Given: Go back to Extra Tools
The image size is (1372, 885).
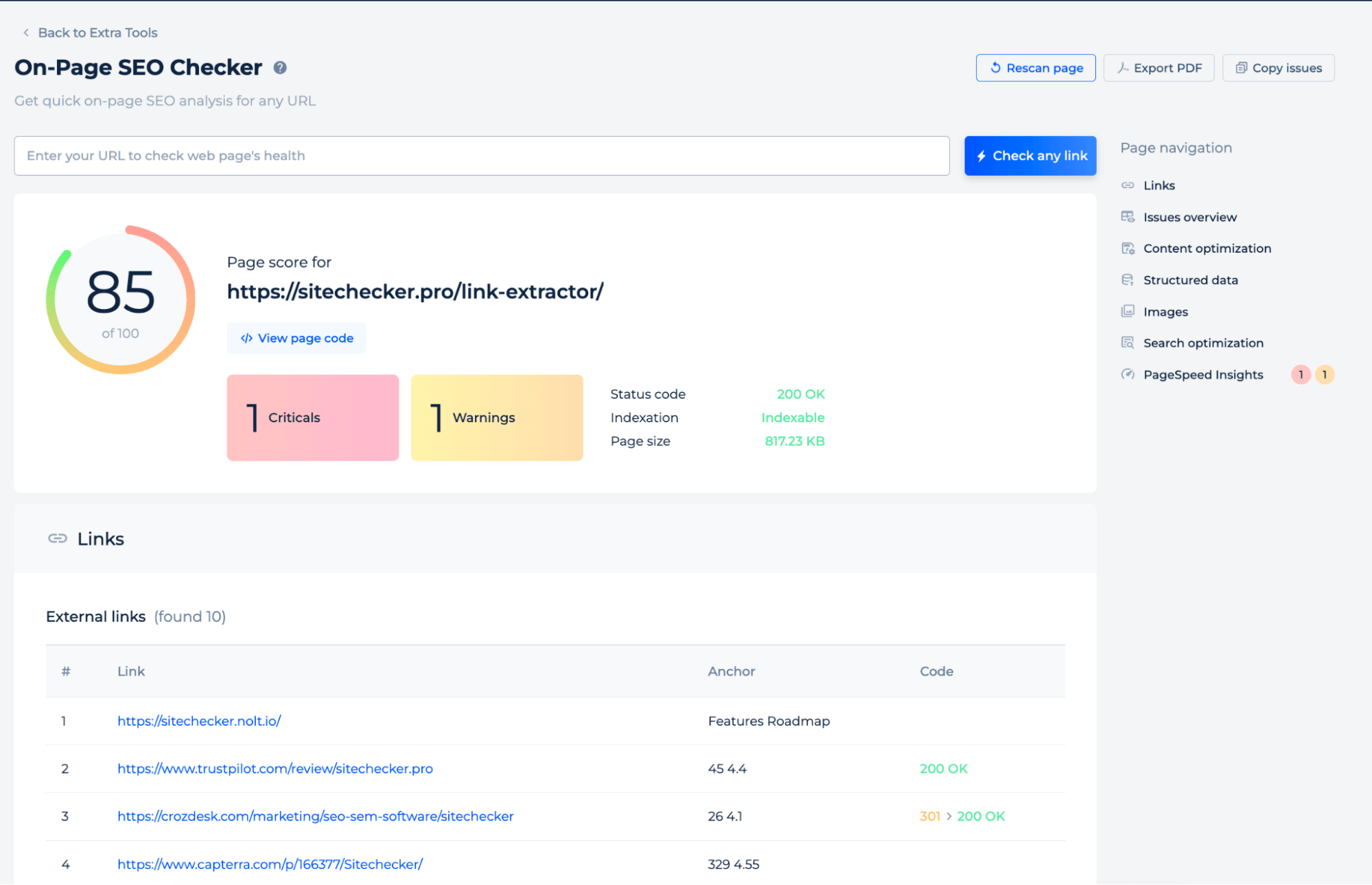Looking at the screenshot, I should point(97,32).
